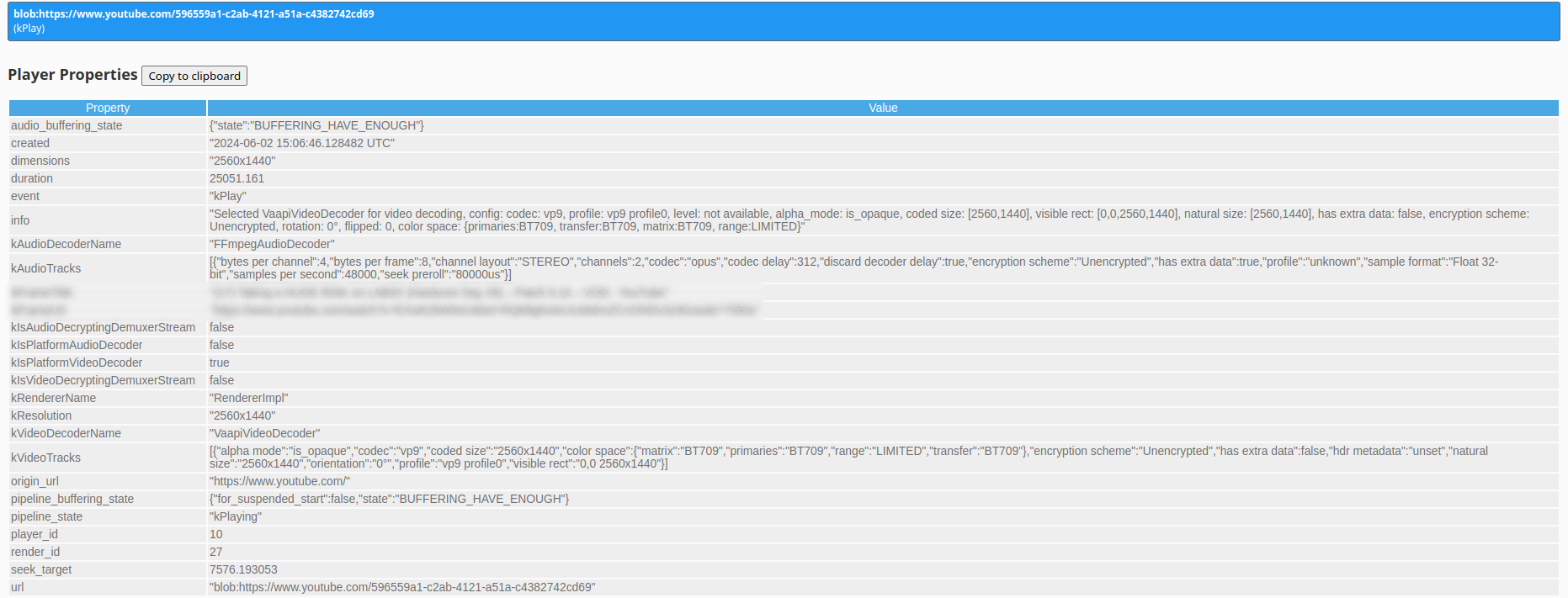The width and height of the screenshot is (1568, 598).
Task: Select the "FFmpegAudioDecoder" value
Action: 272,244
